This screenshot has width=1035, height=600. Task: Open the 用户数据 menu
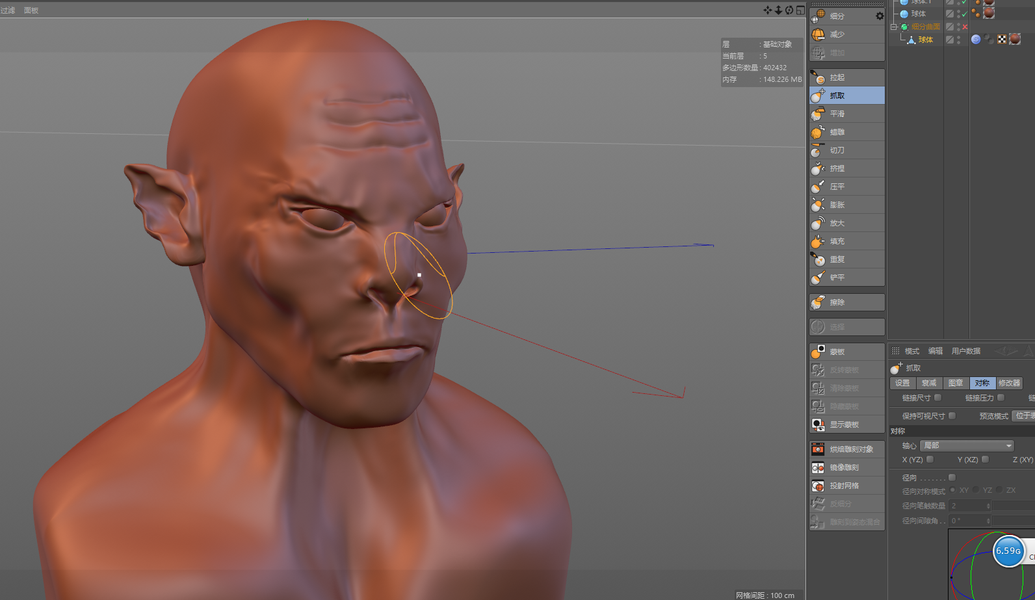click(966, 351)
